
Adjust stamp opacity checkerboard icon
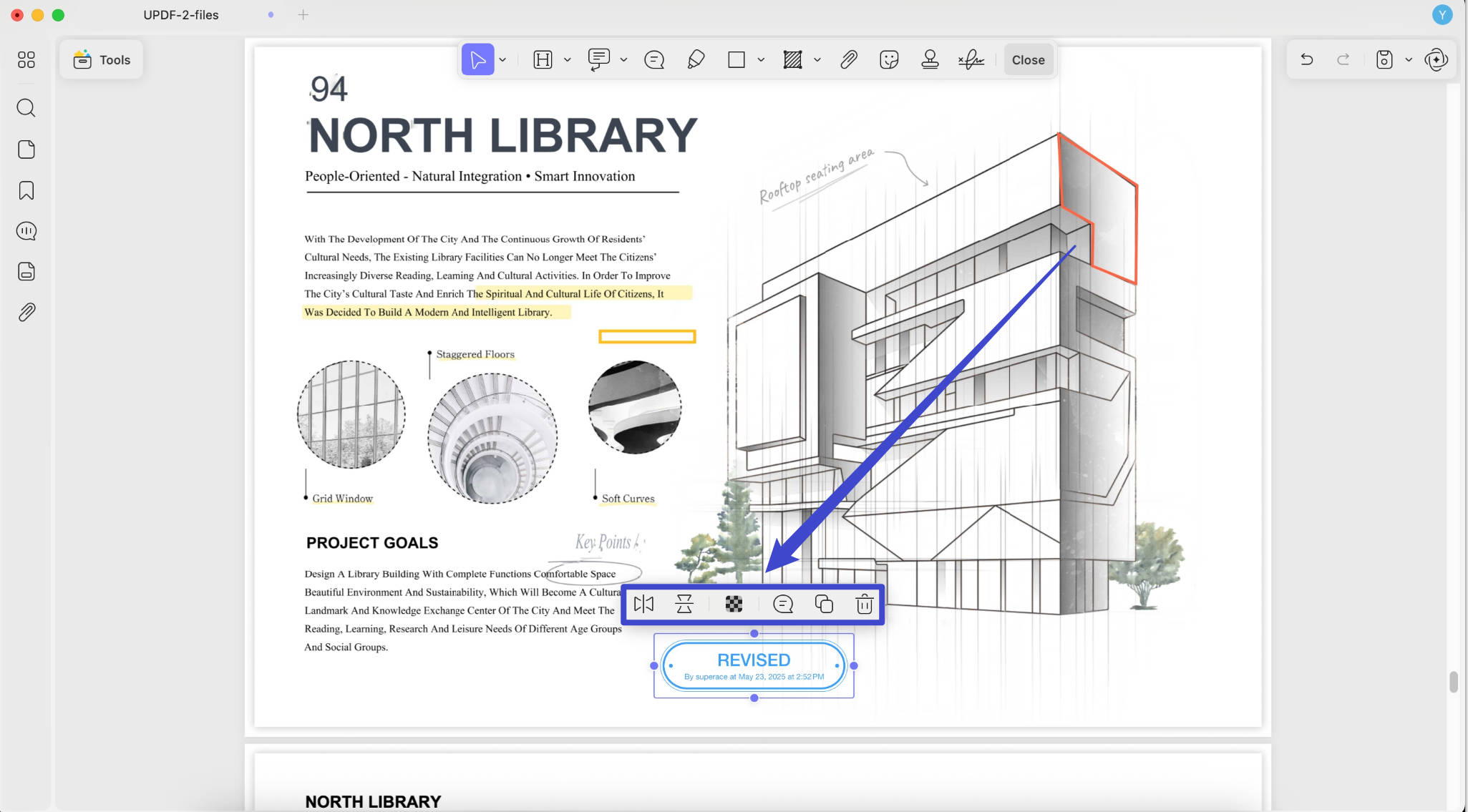click(734, 605)
